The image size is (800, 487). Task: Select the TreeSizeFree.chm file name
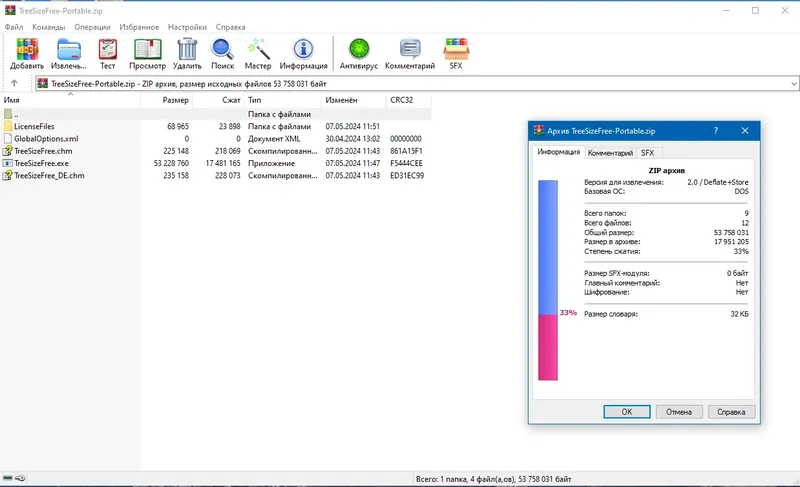click(x=43, y=151)
